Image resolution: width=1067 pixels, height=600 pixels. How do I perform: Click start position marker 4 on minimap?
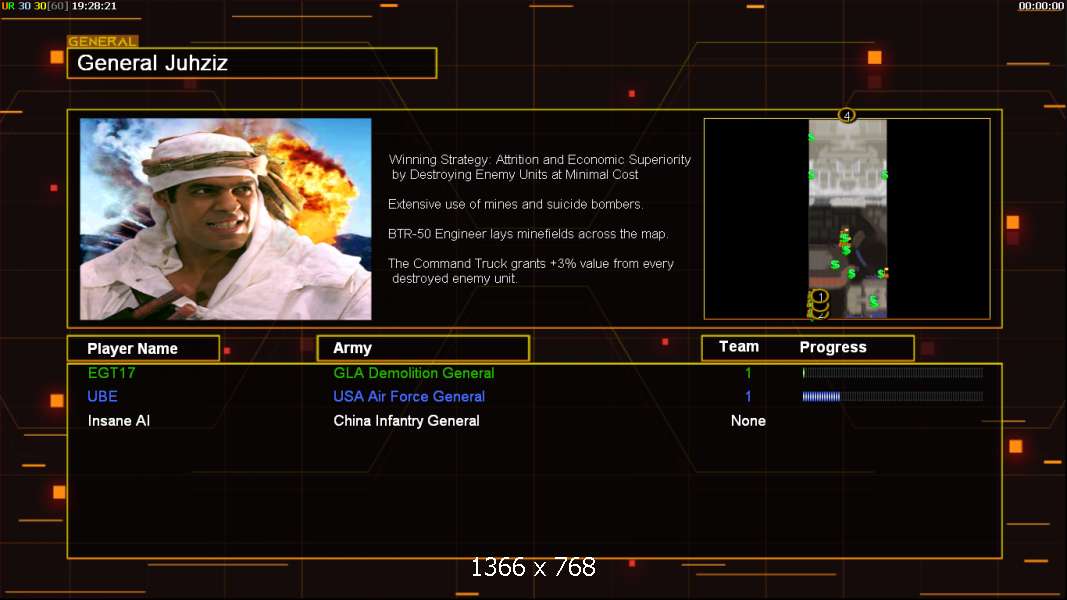(x=847, y=115)
